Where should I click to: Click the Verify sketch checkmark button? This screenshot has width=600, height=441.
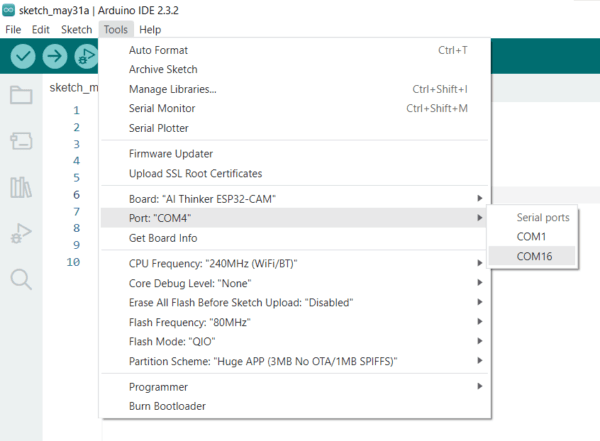tap(23, 56)
